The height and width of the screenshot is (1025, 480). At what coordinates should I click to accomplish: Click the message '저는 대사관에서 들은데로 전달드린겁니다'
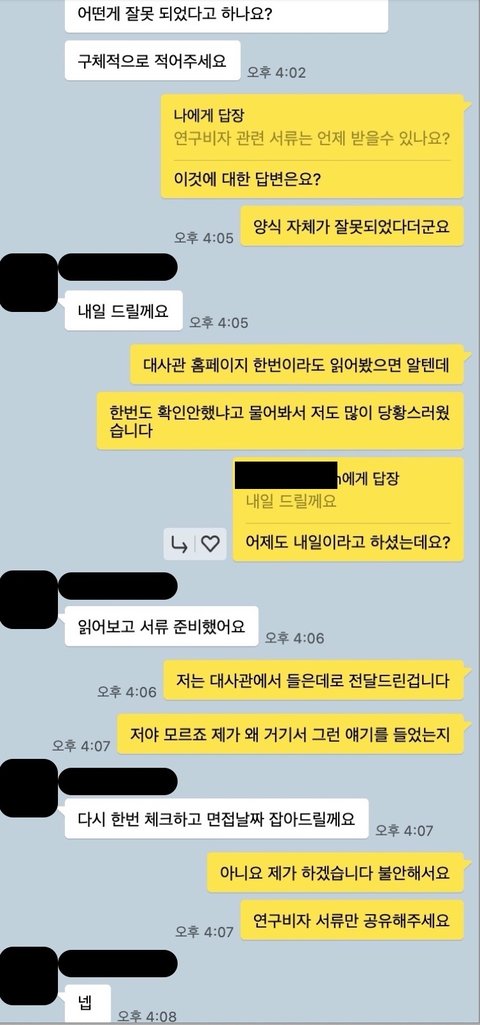(x=313, y=681)
